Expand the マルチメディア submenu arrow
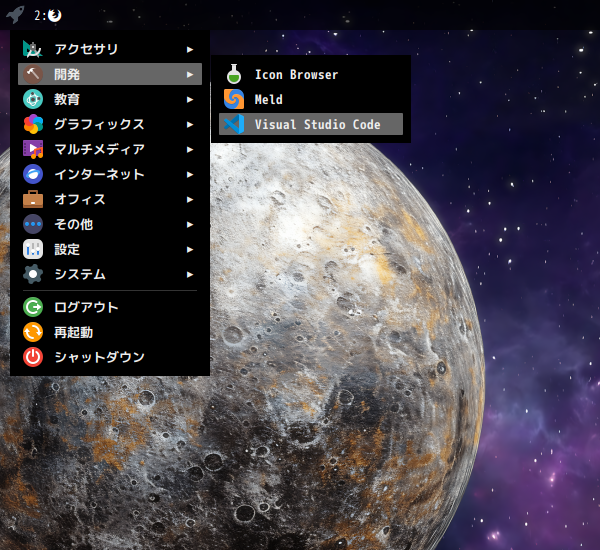 [190, 150]
